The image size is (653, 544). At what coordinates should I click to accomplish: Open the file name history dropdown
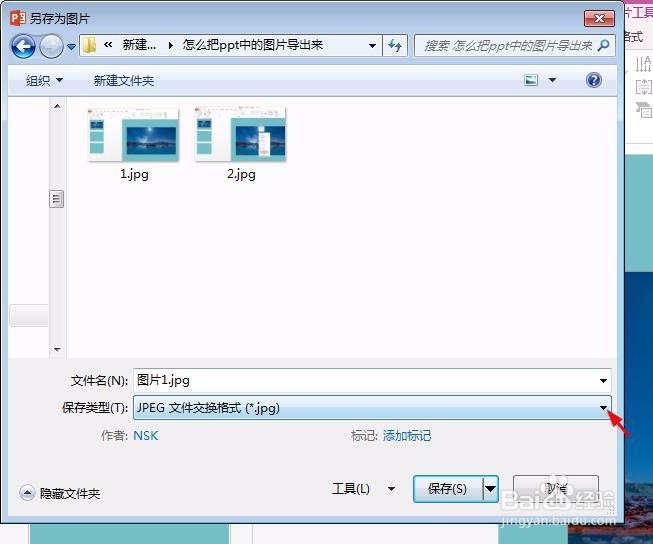603,380
